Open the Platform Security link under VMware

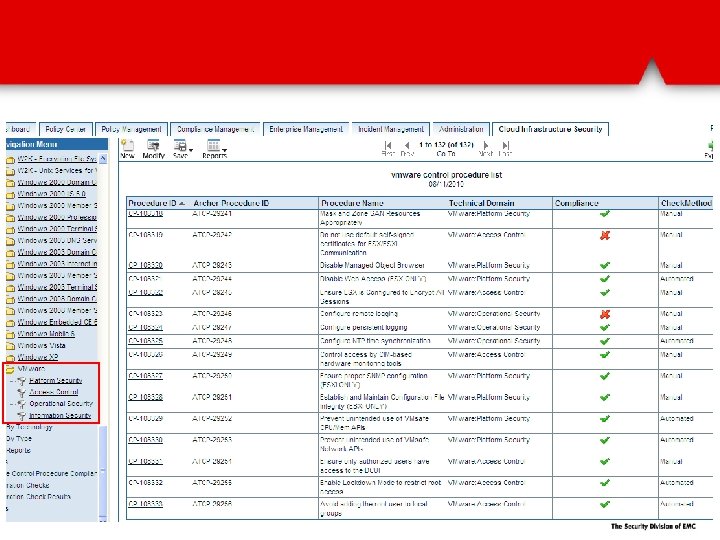pyautogui.click(x=56, y=381)
